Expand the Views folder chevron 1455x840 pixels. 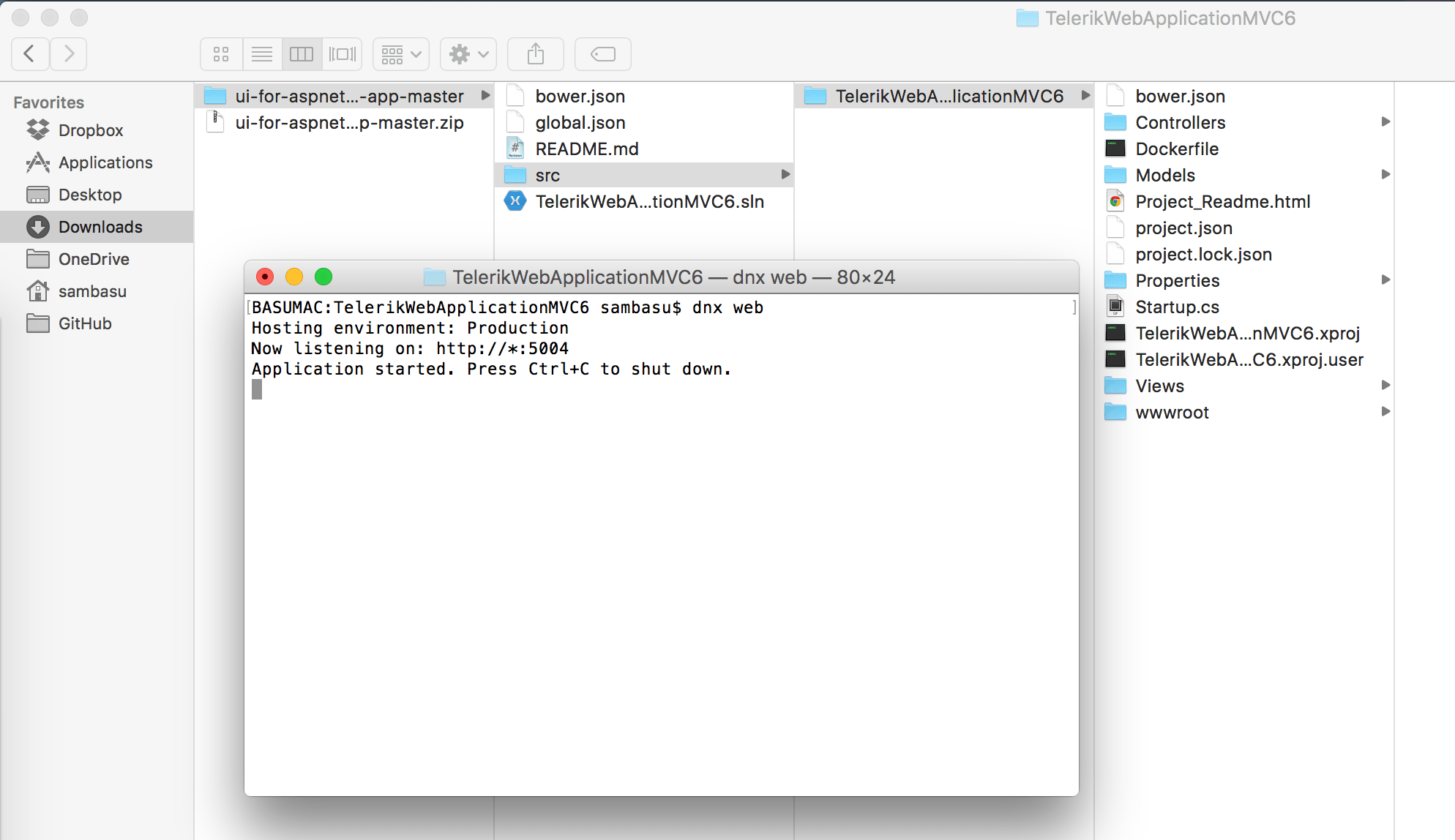[x=1386, y=386]
